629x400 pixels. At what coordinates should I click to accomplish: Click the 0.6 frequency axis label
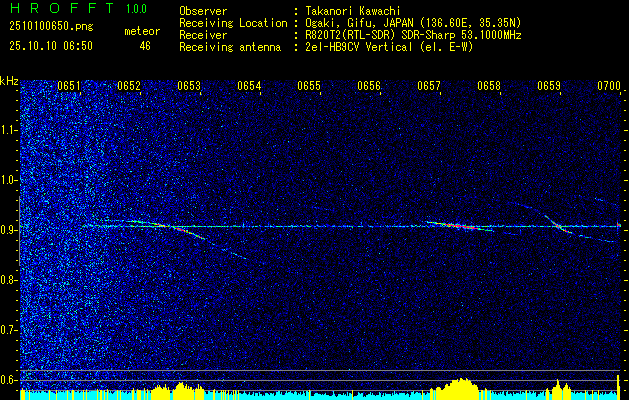tap(9, 380)
